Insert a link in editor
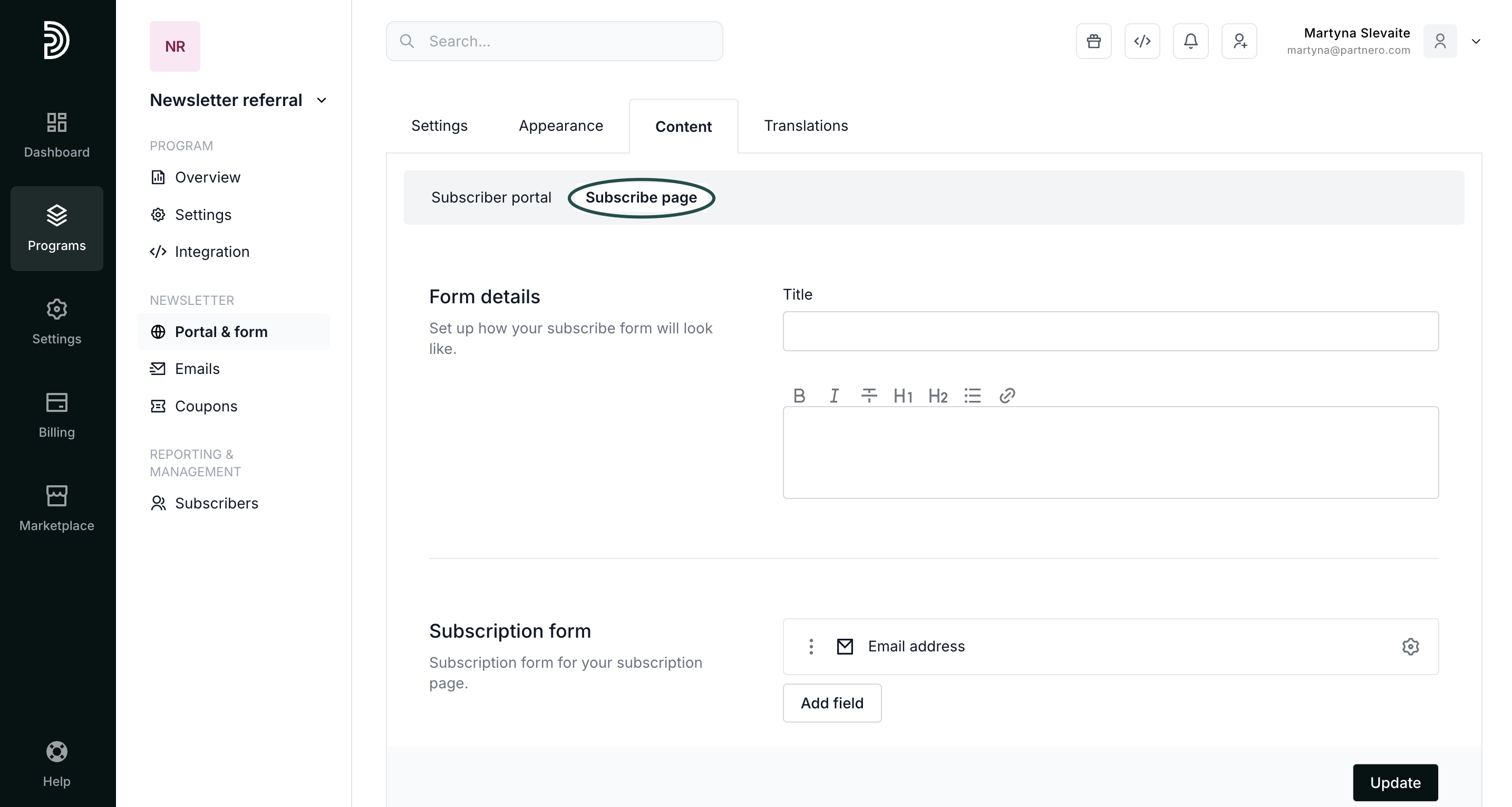 point(1007,395)
